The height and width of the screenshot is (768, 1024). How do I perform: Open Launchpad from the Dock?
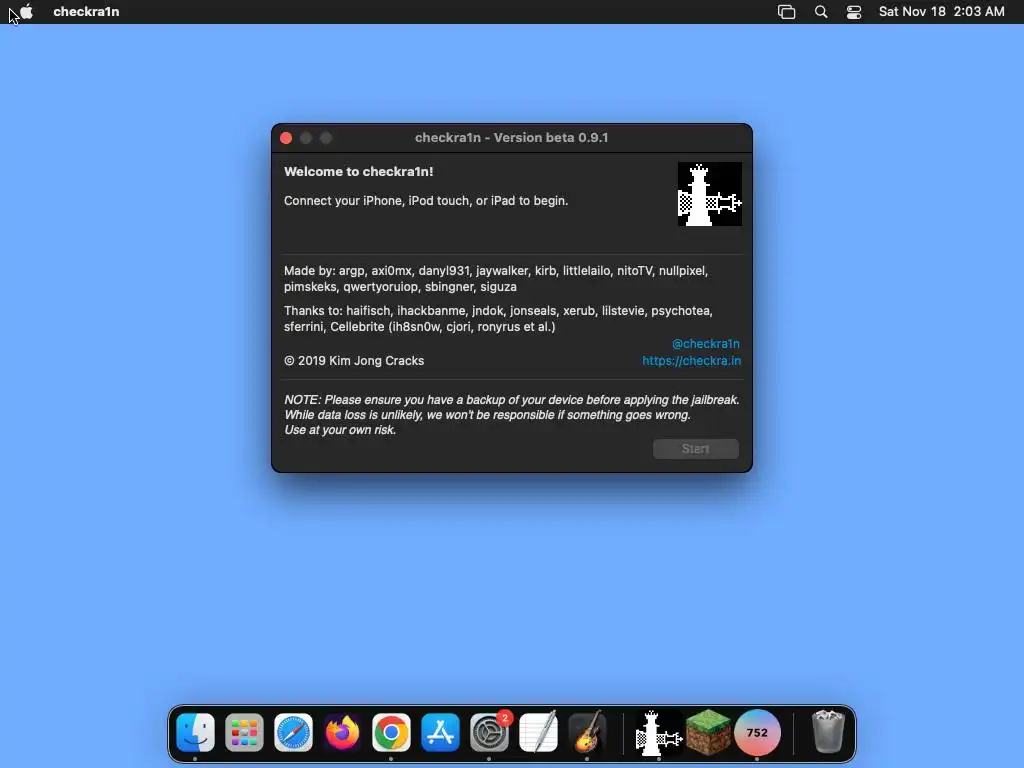pyautogui.click(x=244, y=732)
